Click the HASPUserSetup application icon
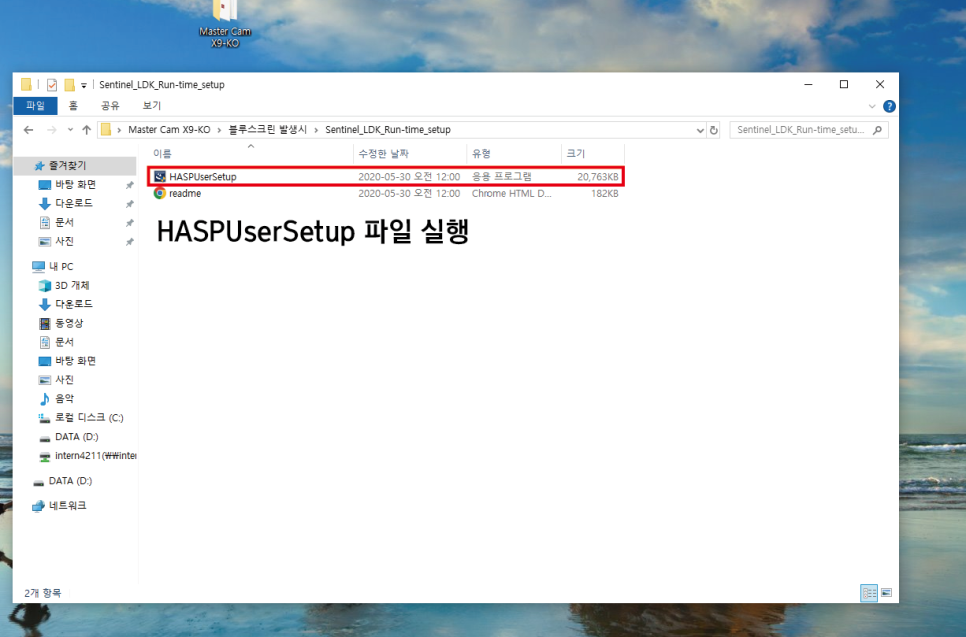 [160, 176]
